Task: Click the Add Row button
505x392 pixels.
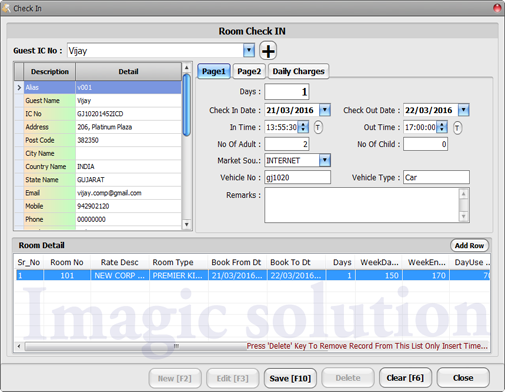Action: (x=469, y=246)
